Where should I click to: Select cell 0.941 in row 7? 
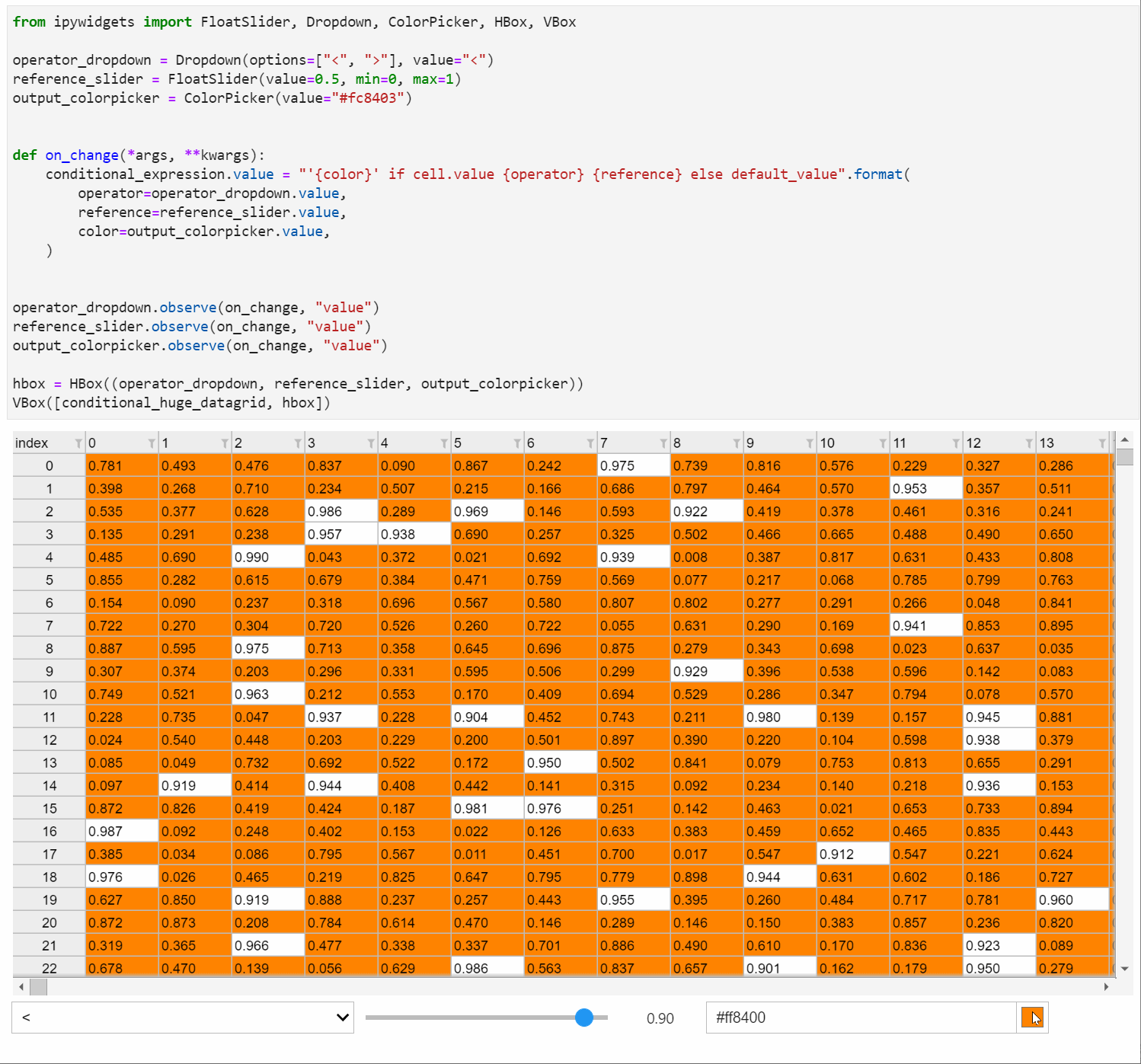point(926,625)
